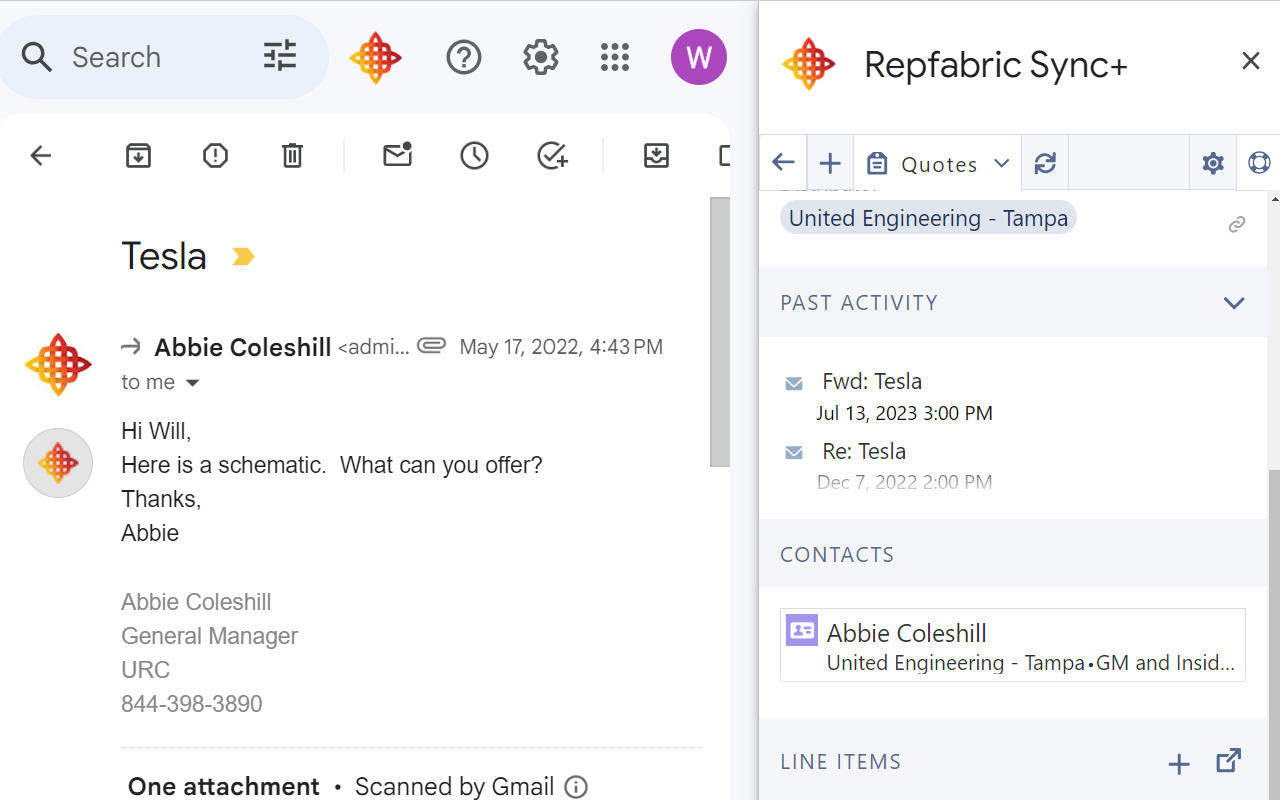Delete the Tesla email

(292, 155)
